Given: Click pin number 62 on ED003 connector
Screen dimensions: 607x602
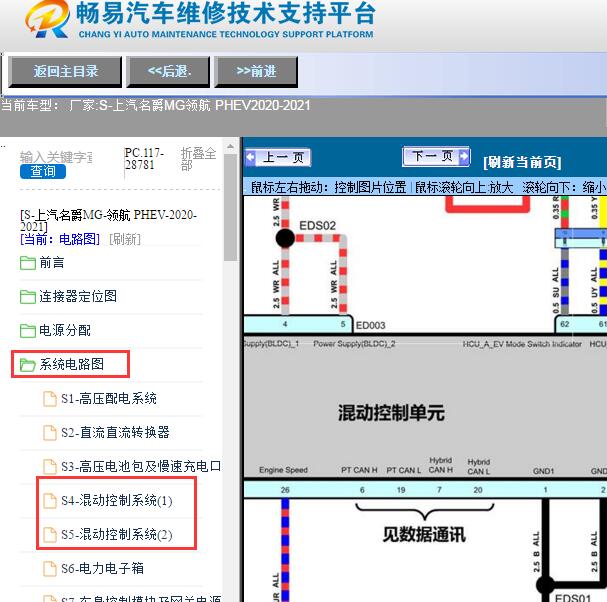Looking at the screenshot, I should click(x=564, y=324).
